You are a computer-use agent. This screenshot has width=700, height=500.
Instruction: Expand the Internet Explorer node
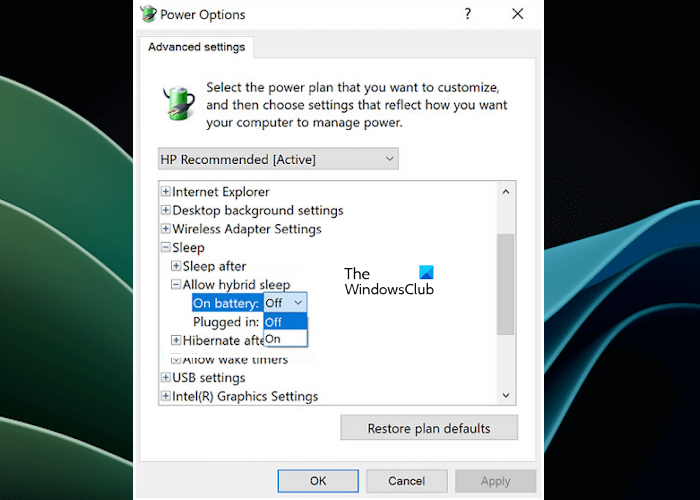tap(166, 192)
